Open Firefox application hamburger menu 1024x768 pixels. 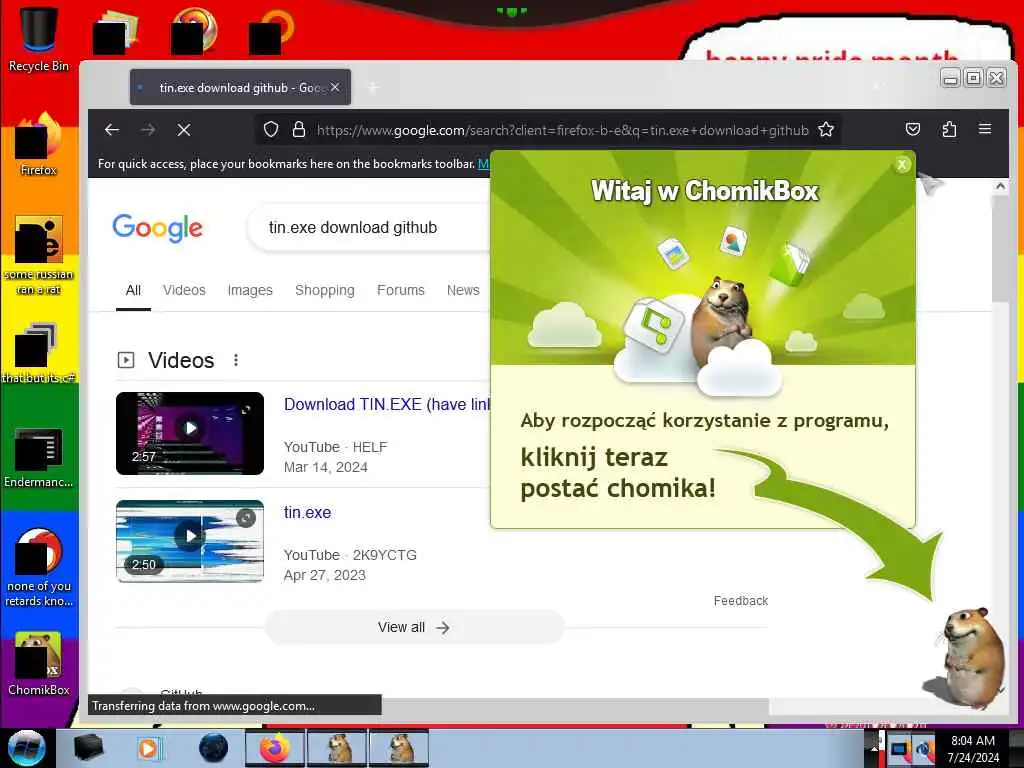(985, 129)
